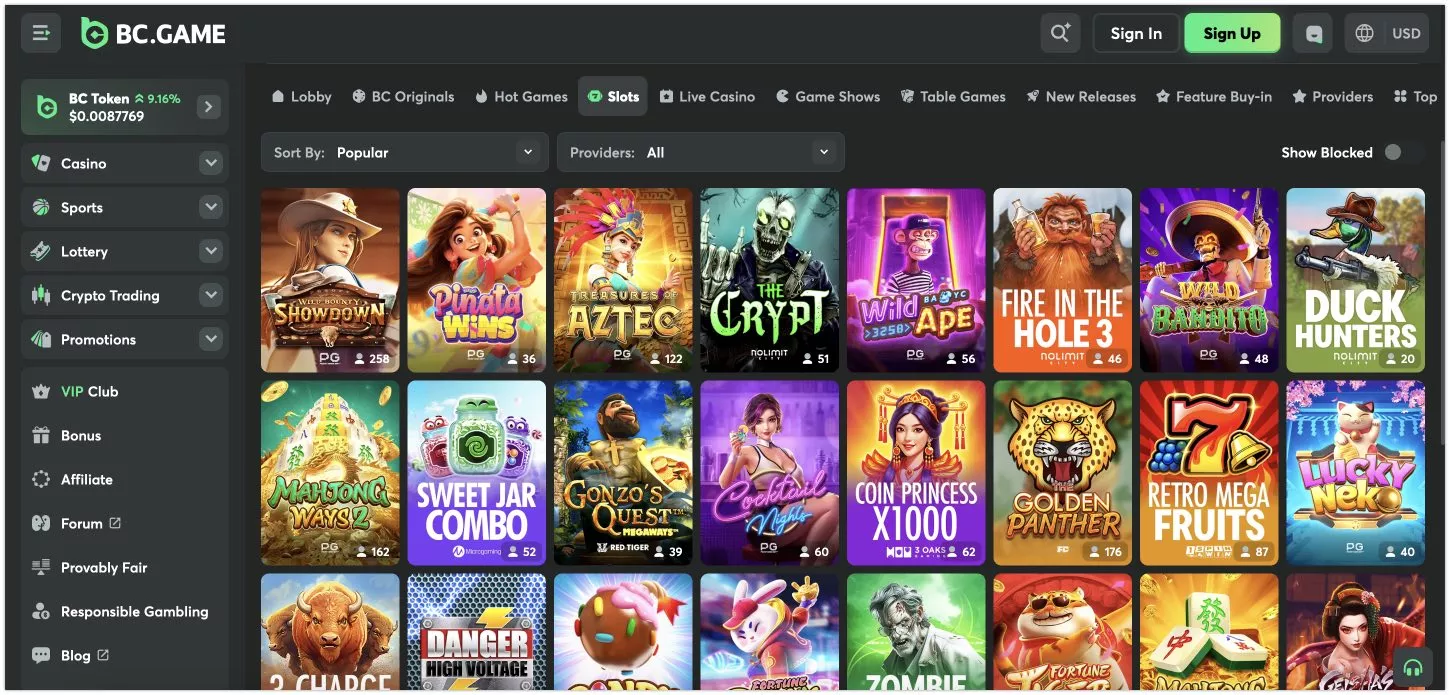The image size is (1450, 695).
Task: Open the game search icon
Action: click(x=1060, y=33)
